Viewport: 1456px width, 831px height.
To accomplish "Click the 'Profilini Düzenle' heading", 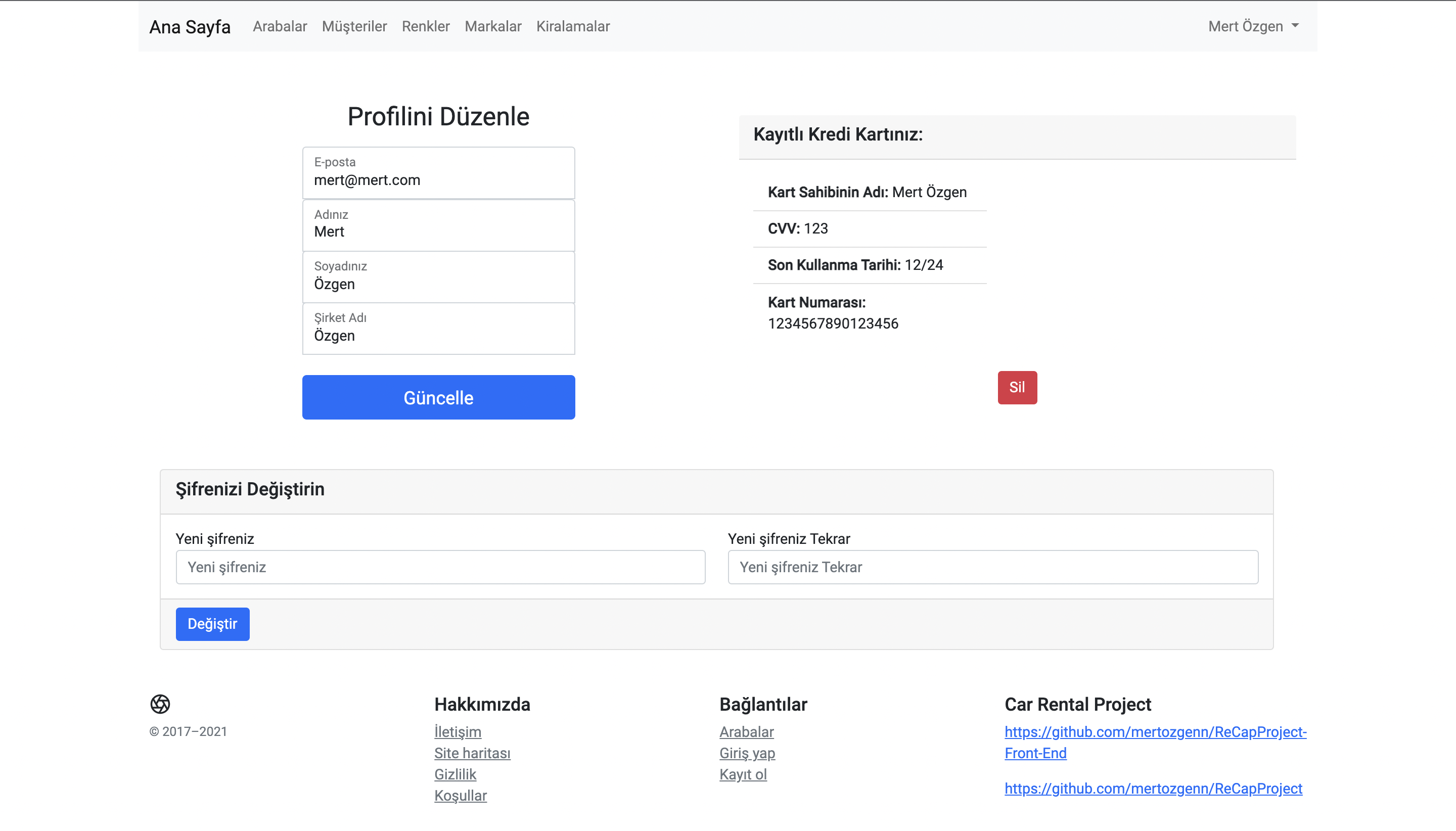I will pos(438,116).
